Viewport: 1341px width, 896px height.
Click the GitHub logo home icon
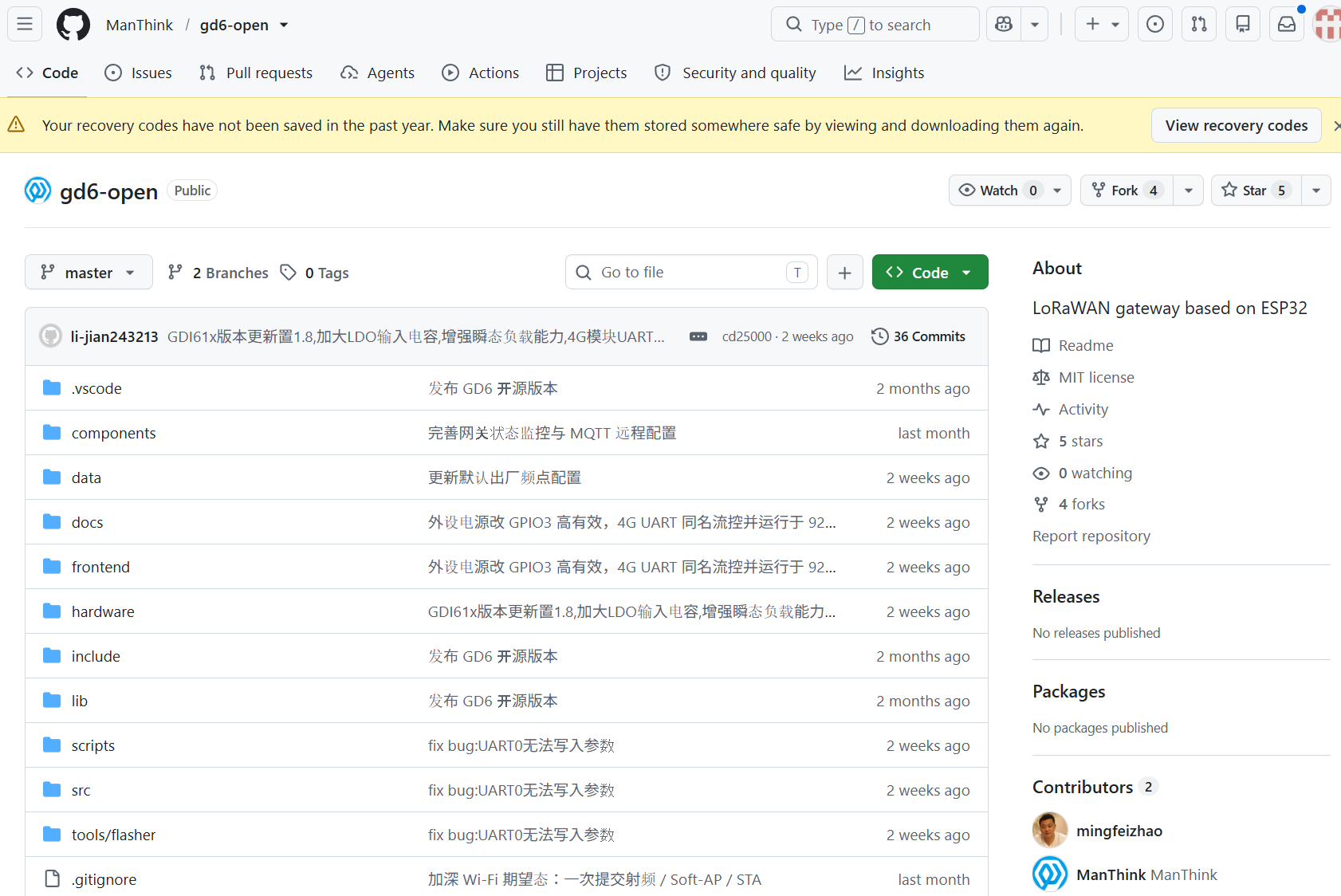click(73, 25)
